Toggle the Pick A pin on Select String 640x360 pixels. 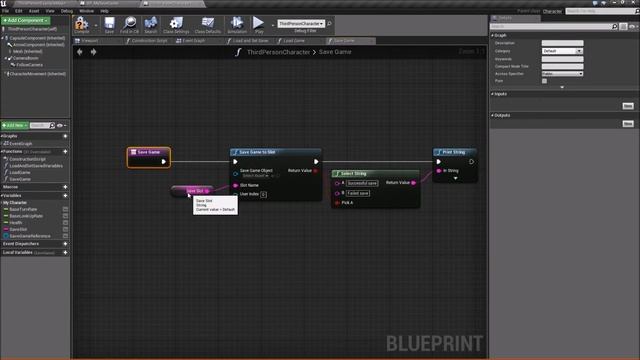(x=337, y=203)
